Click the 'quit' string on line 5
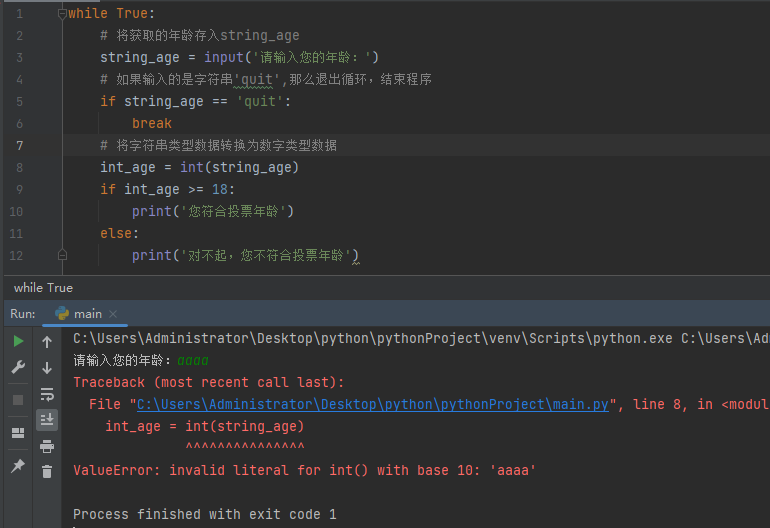770x528 pixels. (x=260, y=101)
